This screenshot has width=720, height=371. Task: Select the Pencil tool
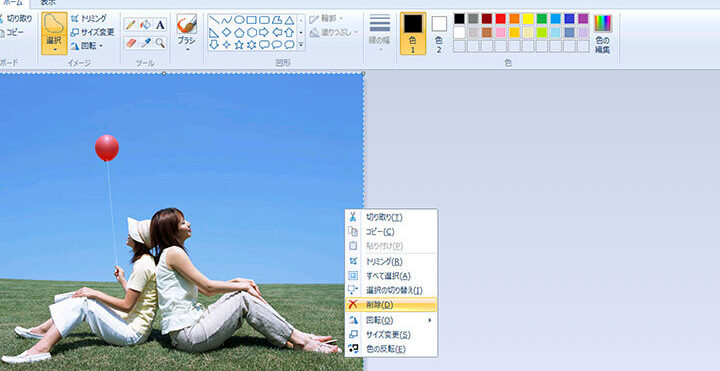pyautogui.click(x=130, y=24)
